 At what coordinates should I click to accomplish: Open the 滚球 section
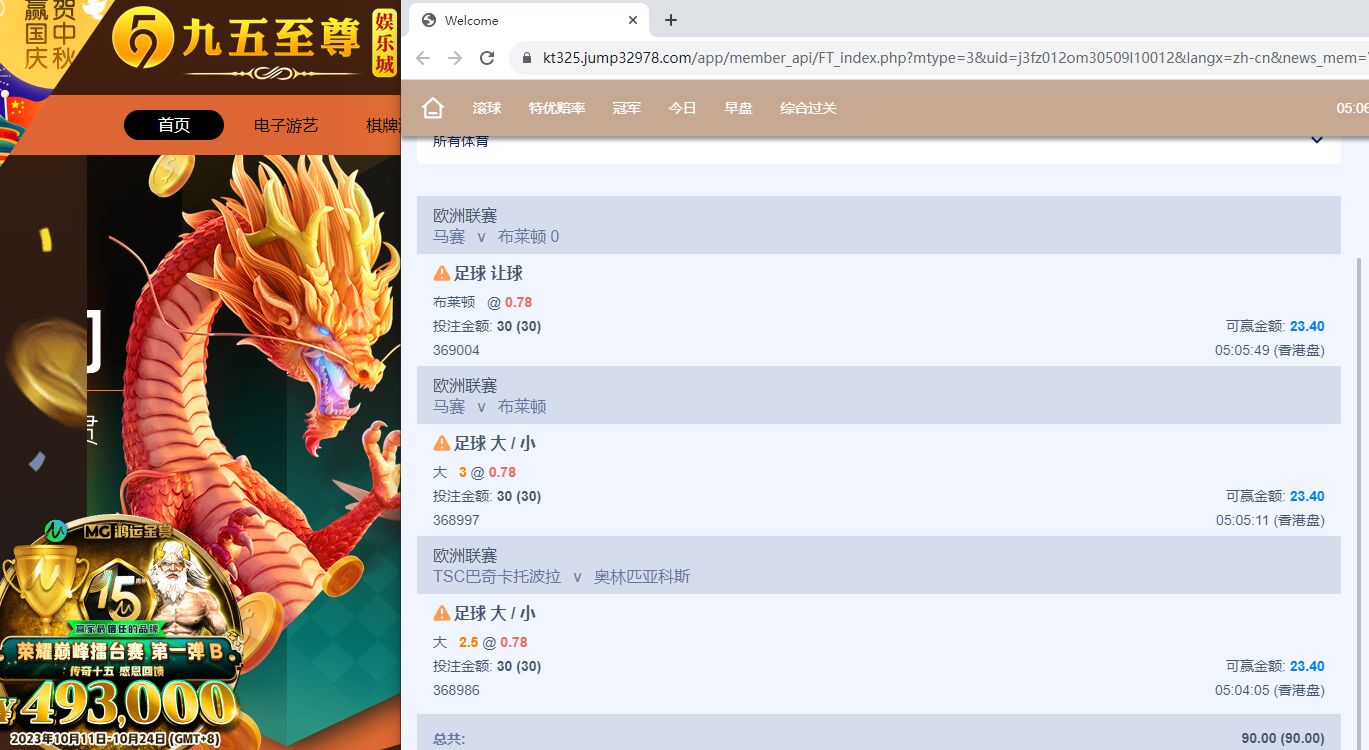pos(487,108)
